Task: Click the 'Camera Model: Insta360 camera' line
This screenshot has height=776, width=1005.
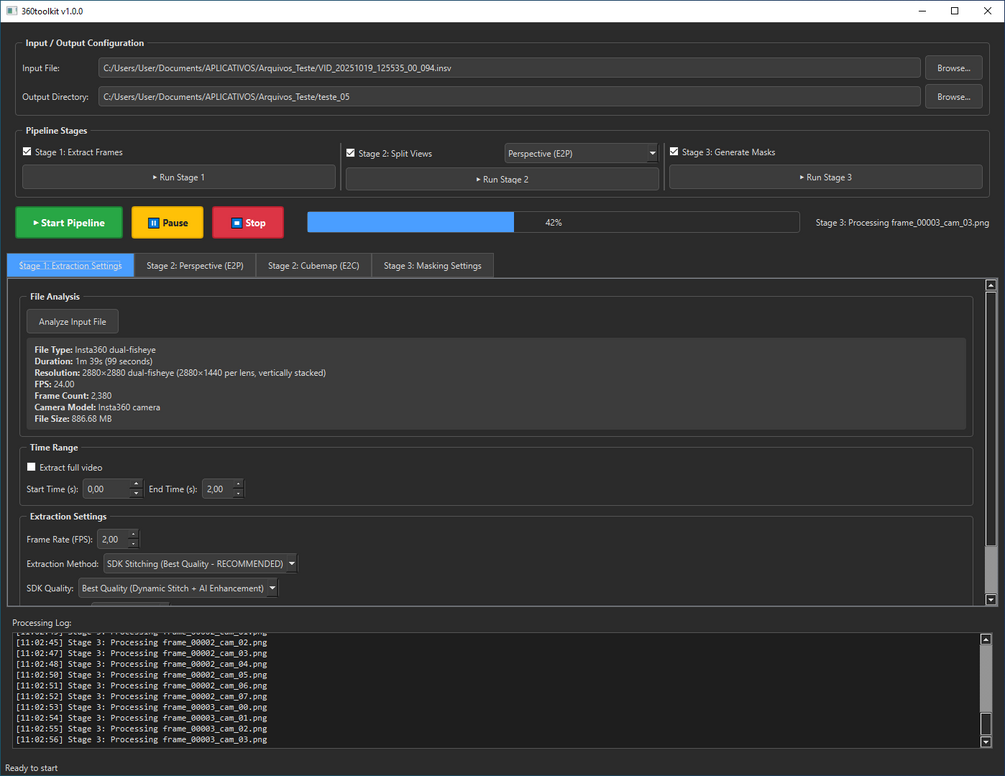Action: tap(97, 408)
